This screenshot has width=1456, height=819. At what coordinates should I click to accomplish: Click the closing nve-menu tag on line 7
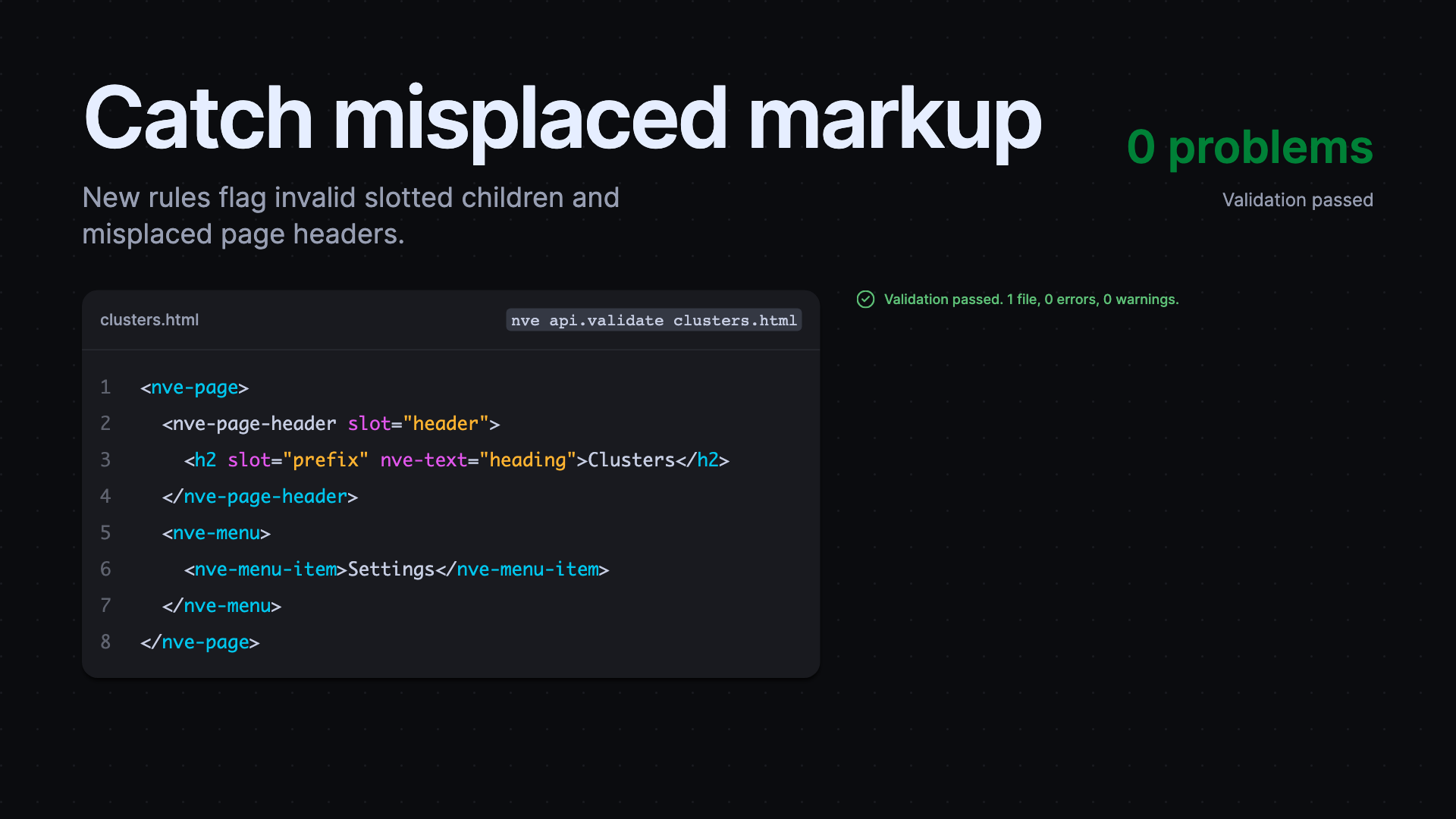[x=222, y=606]
